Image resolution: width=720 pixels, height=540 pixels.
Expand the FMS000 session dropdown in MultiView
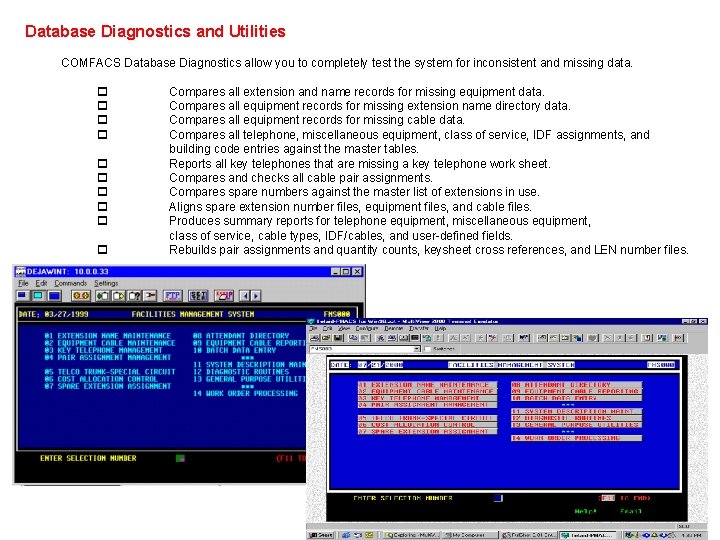[x=417, y=349]
